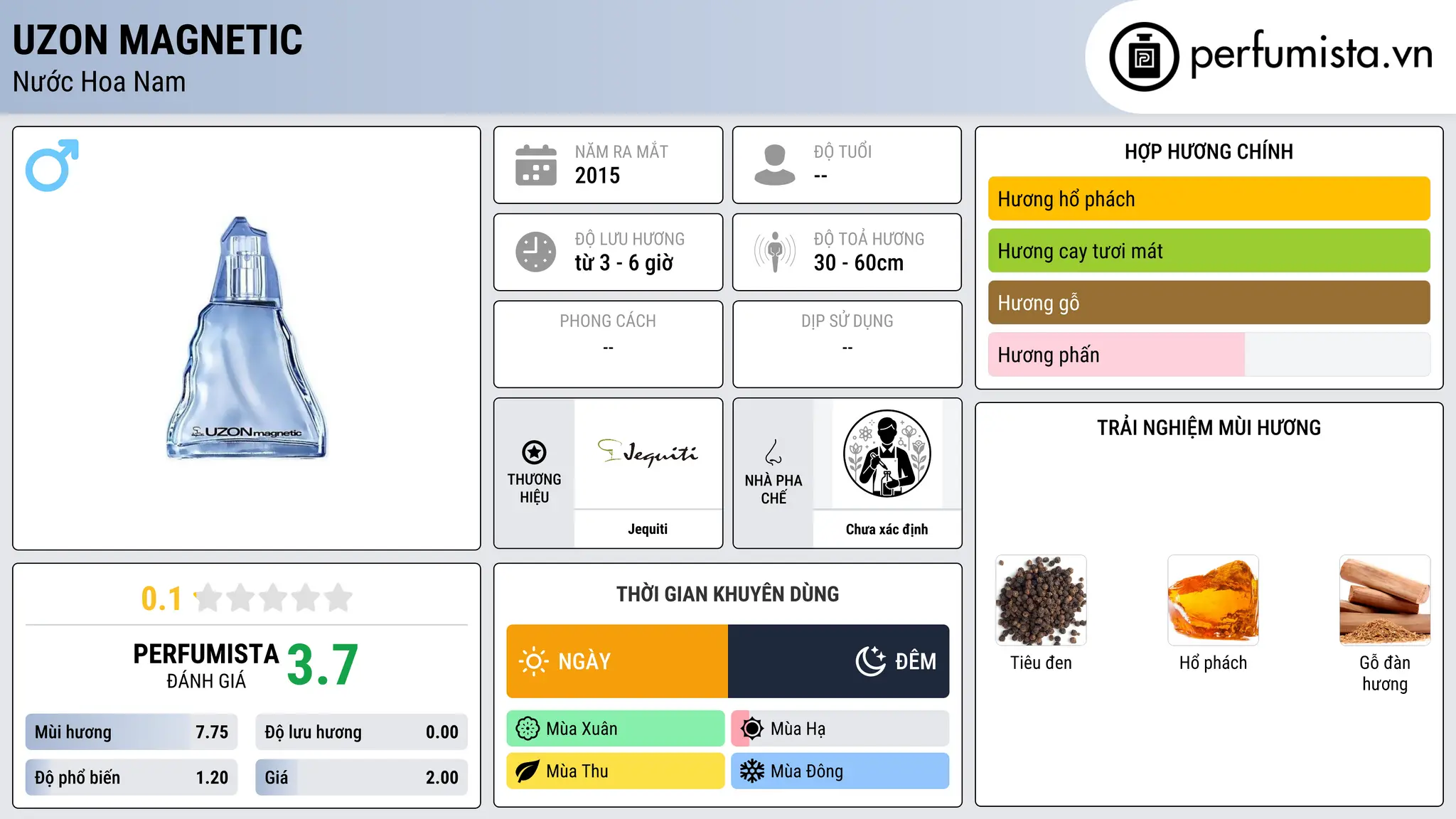This screenshot has height=819, width=1456.
Task: Open the Hổ phách amber note image
Action: [1213, 601]
